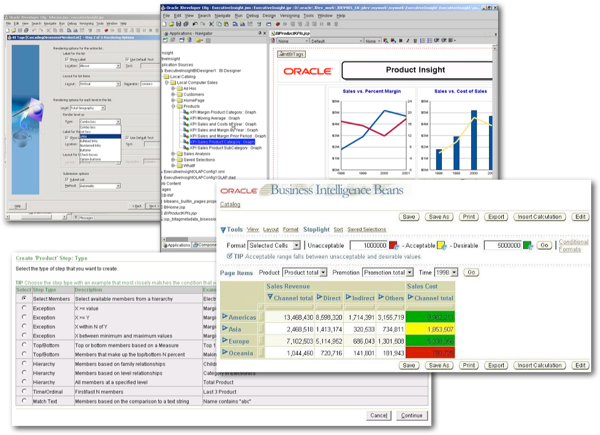
Task: Toggle Submit List checkbox in wizard dialog
Action: (67, 179)
